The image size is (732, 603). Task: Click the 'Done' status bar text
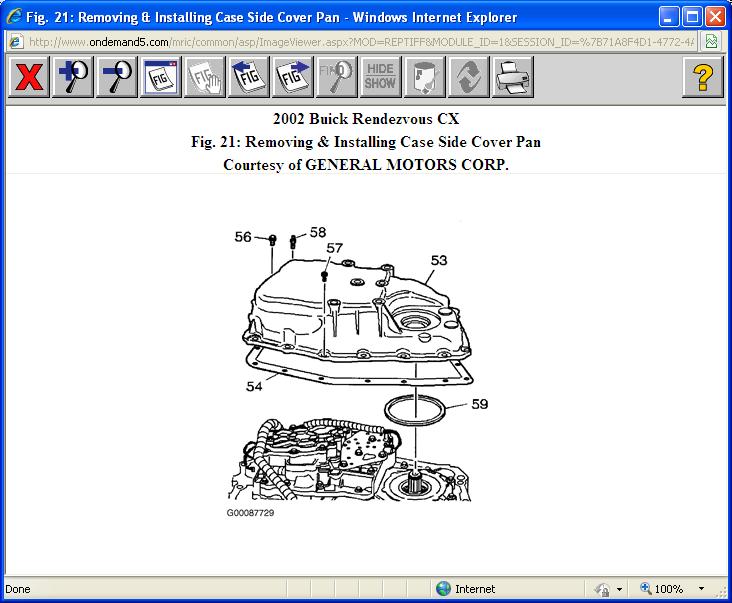point(18,589)
